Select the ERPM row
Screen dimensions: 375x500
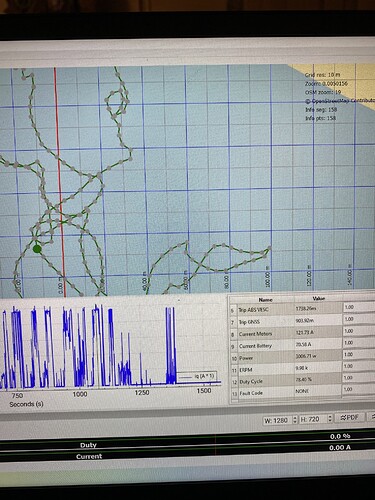pyautogui.click(x=302, y=368)
